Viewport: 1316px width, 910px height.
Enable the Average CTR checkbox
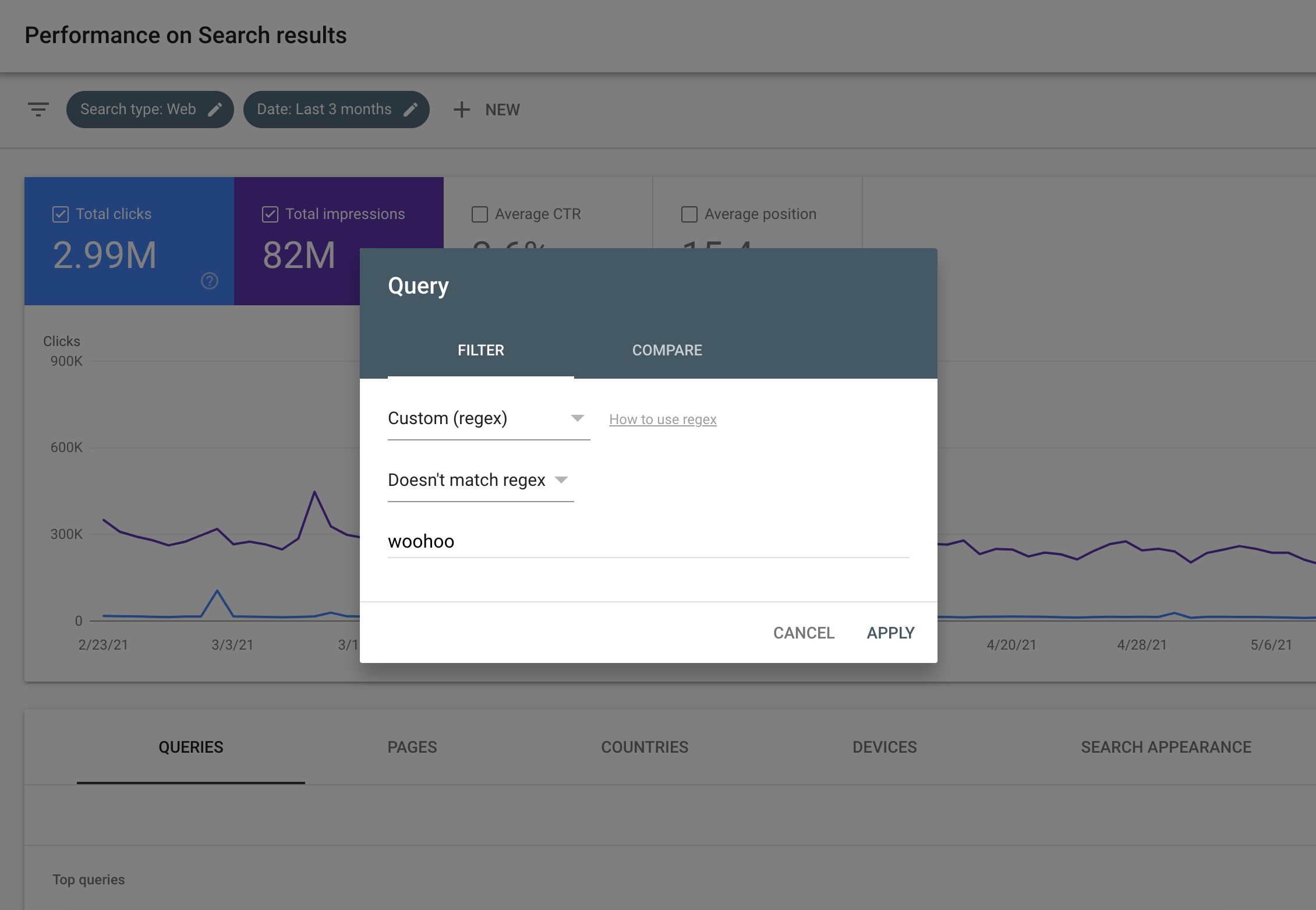[479, 213]
